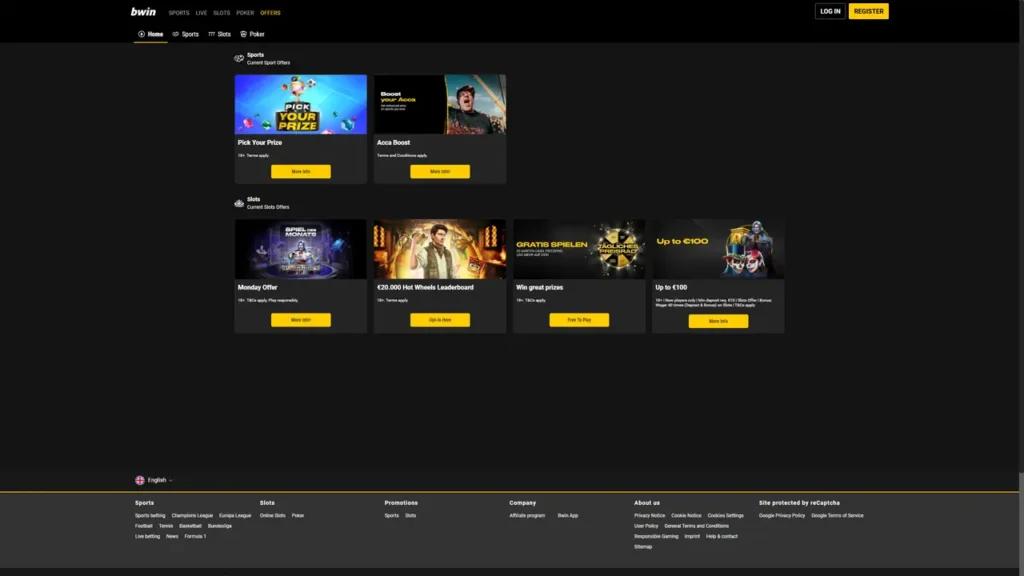Click the Home tab icon

[141, 34]
